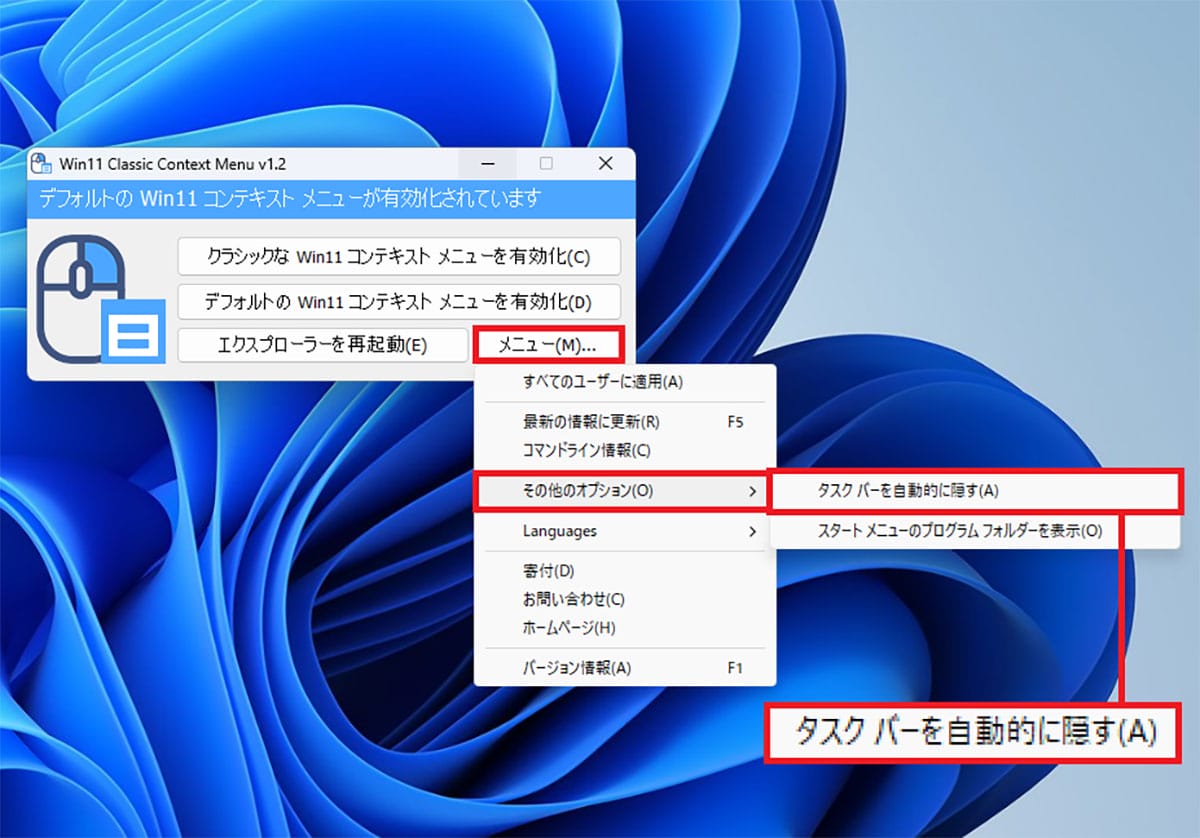Minimize the Win11 Classic Context Menu window
The height and width of the screenshot is (838, 1200).
[x=488, y=163]
